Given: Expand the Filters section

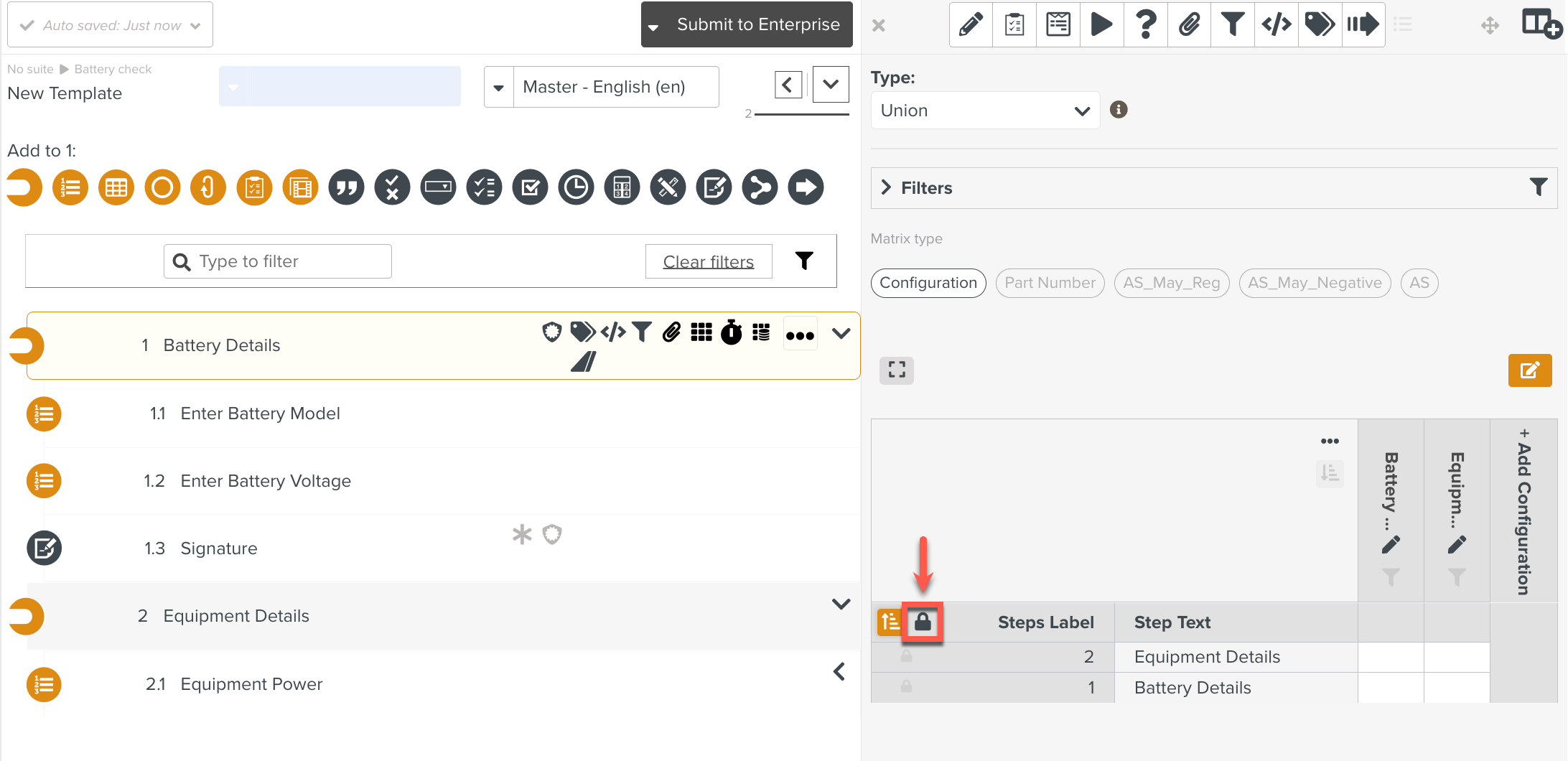Looking at the screenshot, I should (x=887, y=188).
